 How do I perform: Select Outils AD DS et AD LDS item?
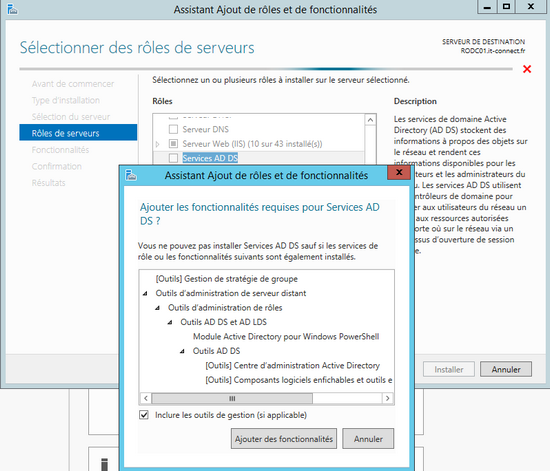tap(223, 322)
